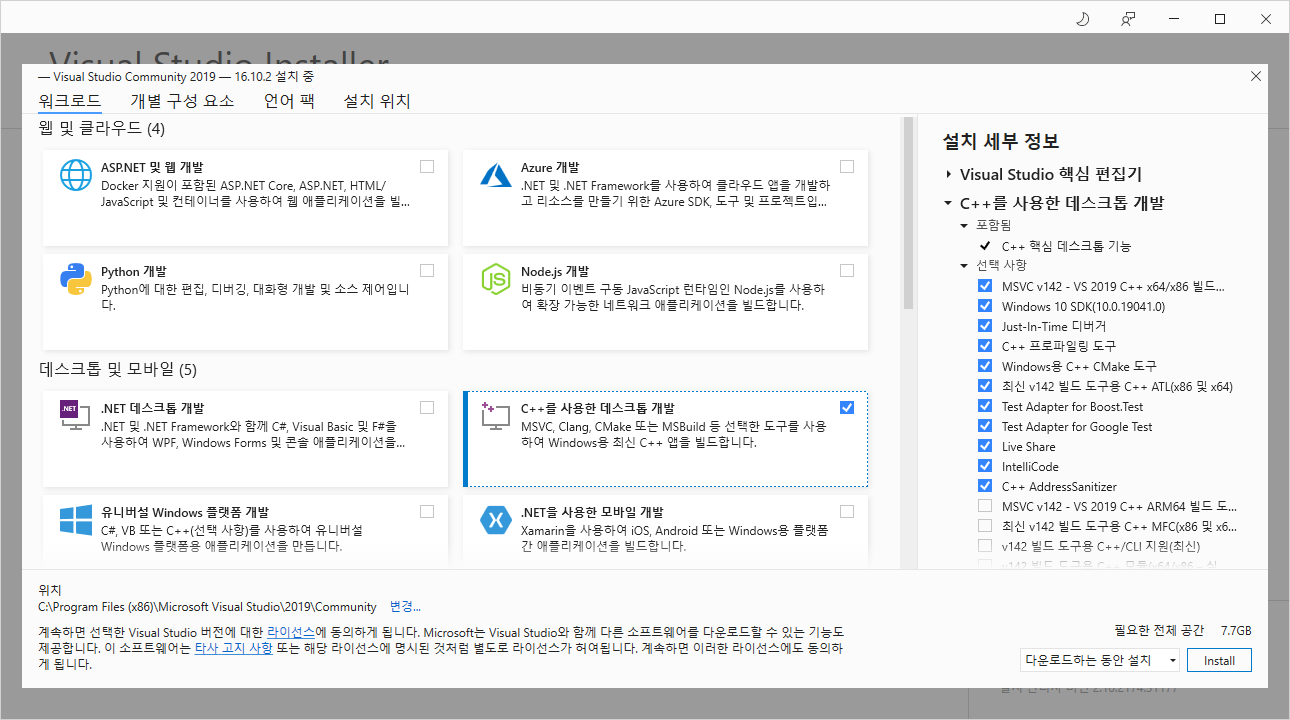
Task: Open the 타사 고지 사항 link
Action: click(x=233, y=648)
